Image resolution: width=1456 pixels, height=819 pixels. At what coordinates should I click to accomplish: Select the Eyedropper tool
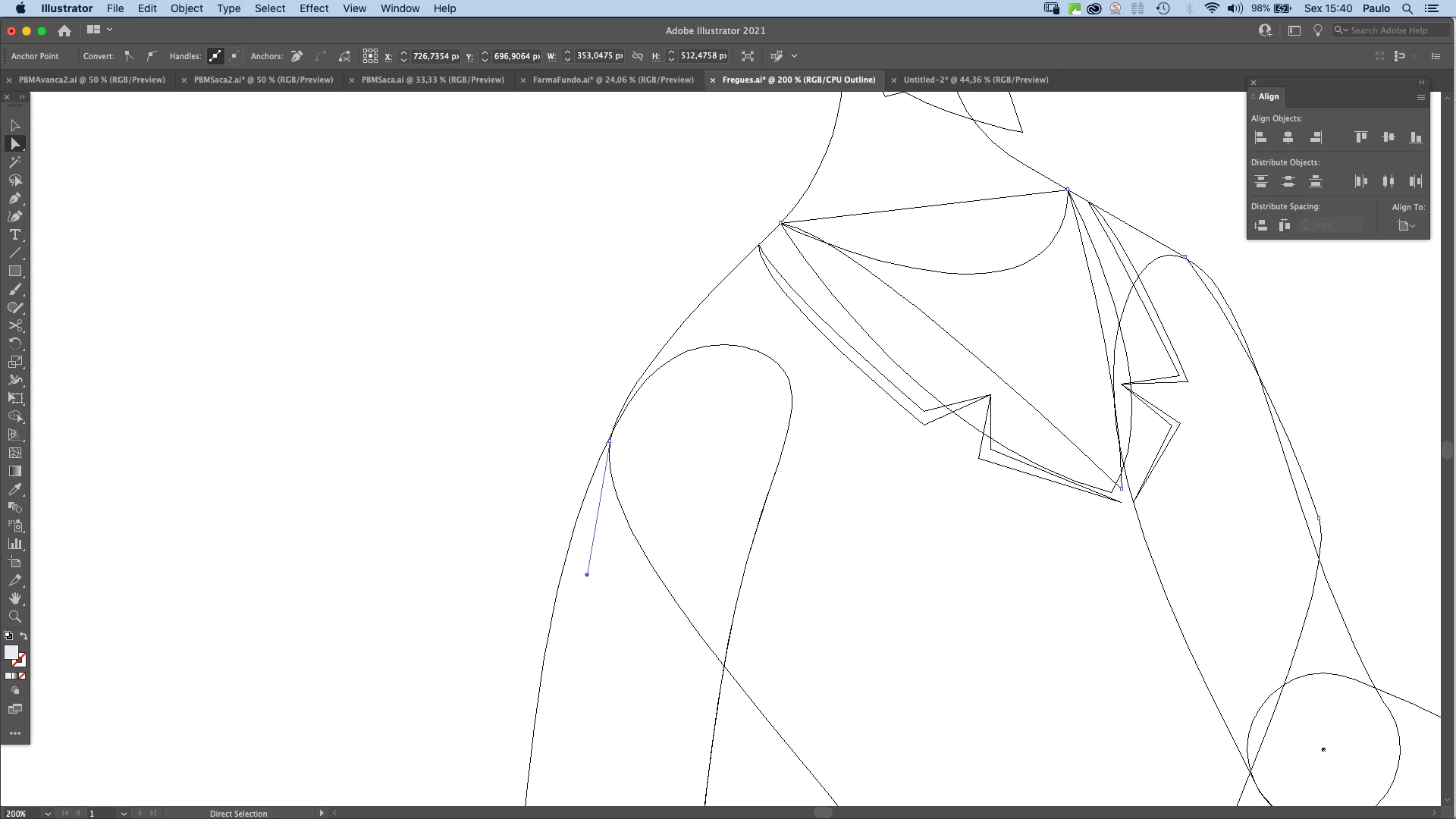pyautogui.click(x=14, y=490)
